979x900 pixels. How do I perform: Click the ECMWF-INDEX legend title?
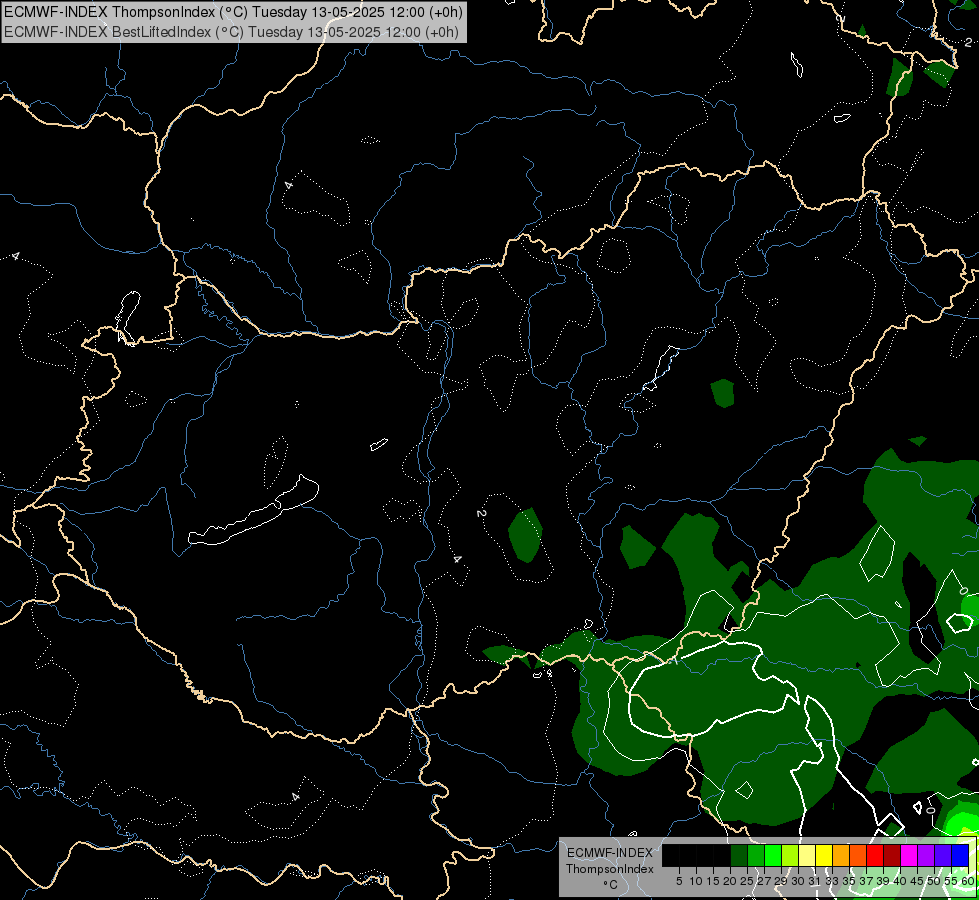pyautogui.click(x=610, y=853)
